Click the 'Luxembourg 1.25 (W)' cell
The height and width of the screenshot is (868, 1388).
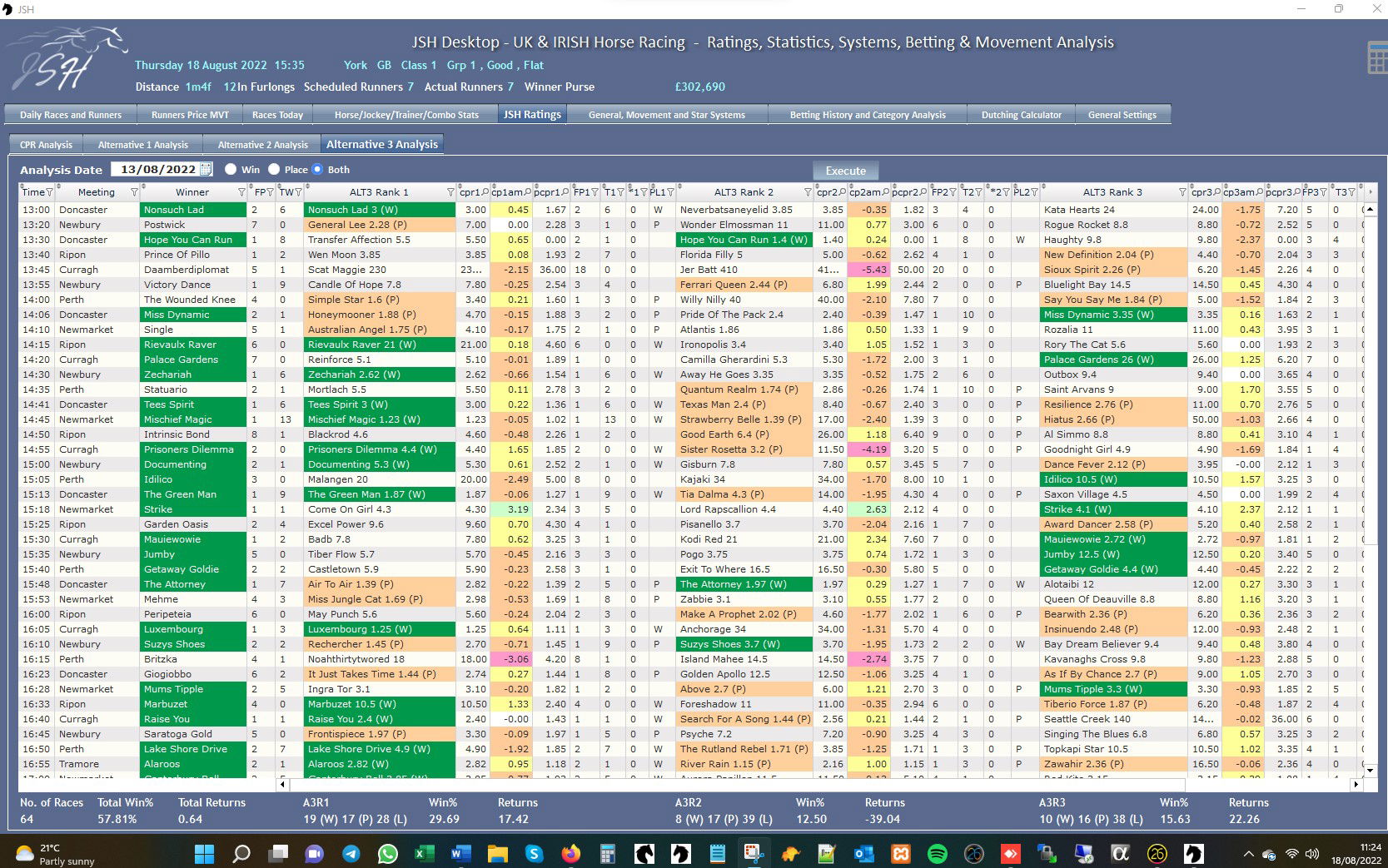380,629
